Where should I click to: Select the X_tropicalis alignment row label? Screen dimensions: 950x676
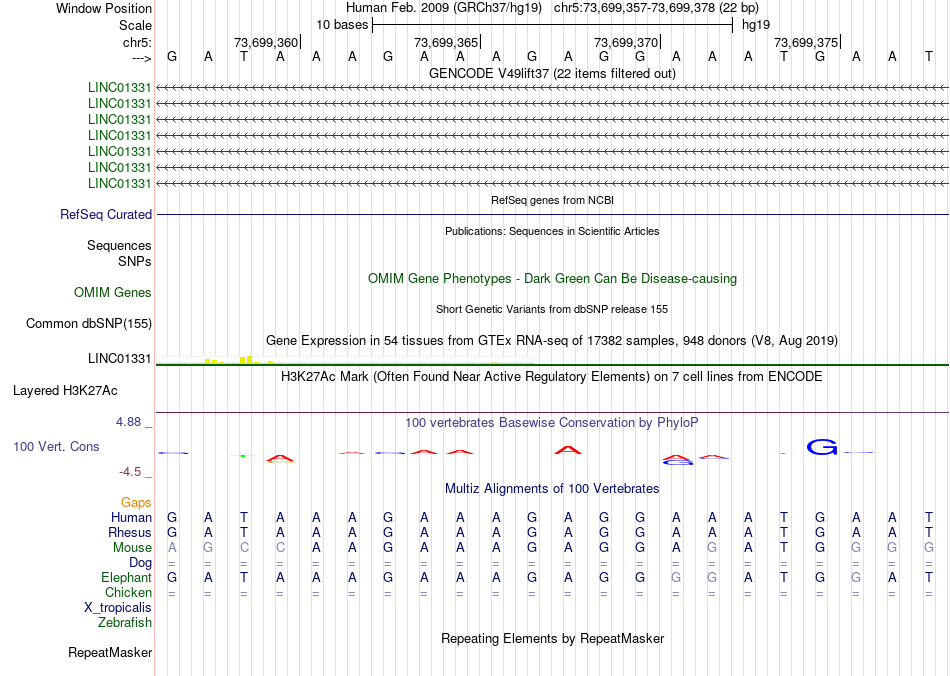tap(118, 608)
